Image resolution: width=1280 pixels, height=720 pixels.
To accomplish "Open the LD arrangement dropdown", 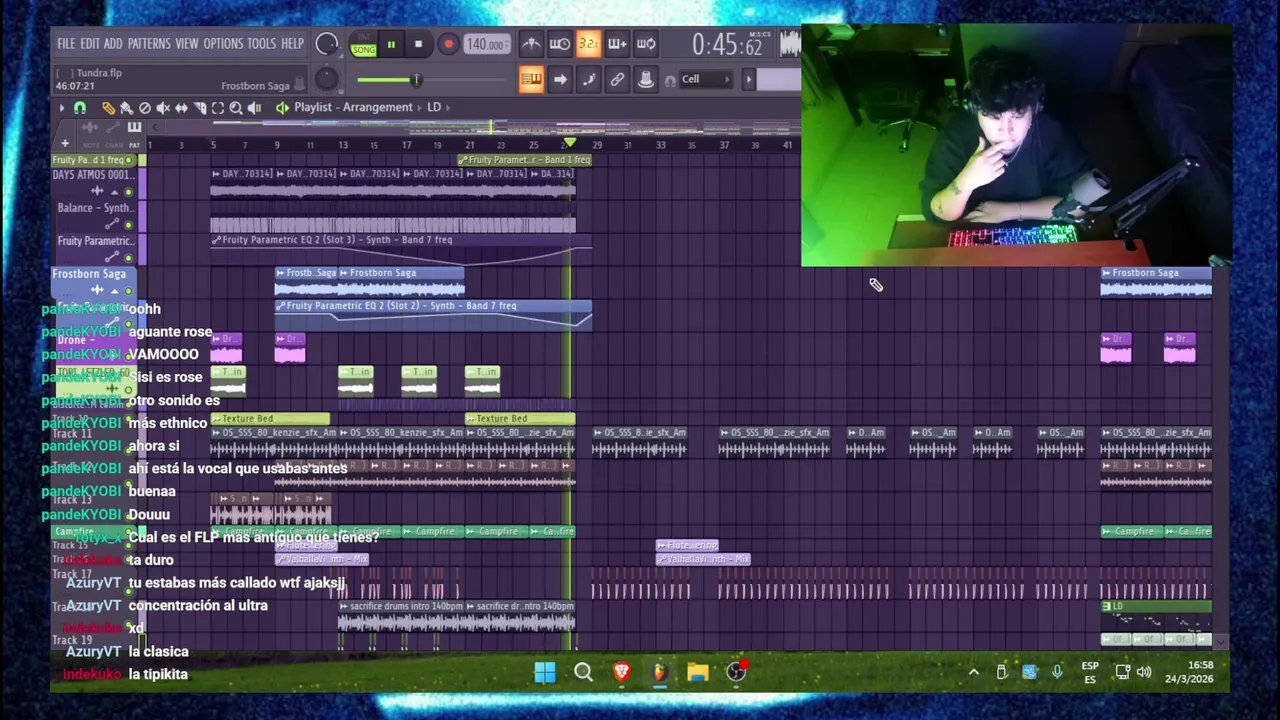I will coord(434,107).
